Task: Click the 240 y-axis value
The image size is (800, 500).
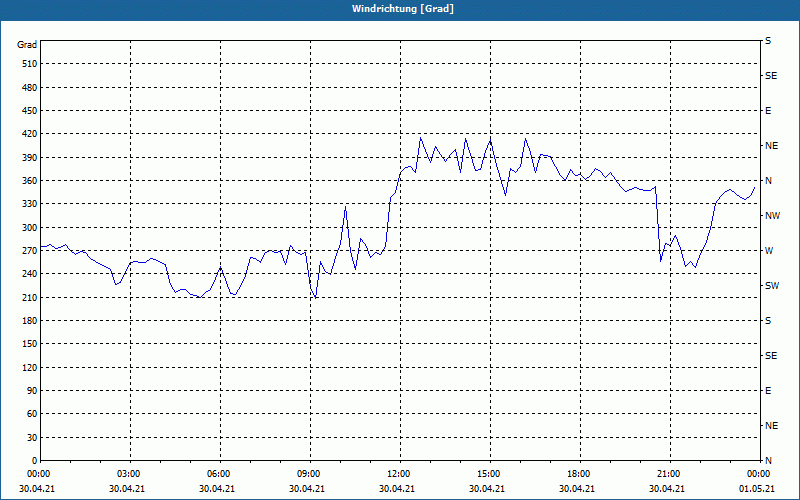Action: click(30, 274)
